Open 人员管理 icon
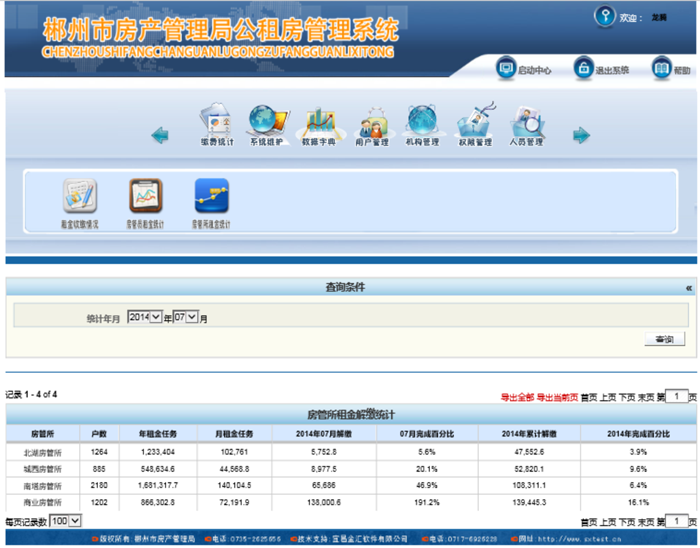700x548 pixels. tap(526, 122)
